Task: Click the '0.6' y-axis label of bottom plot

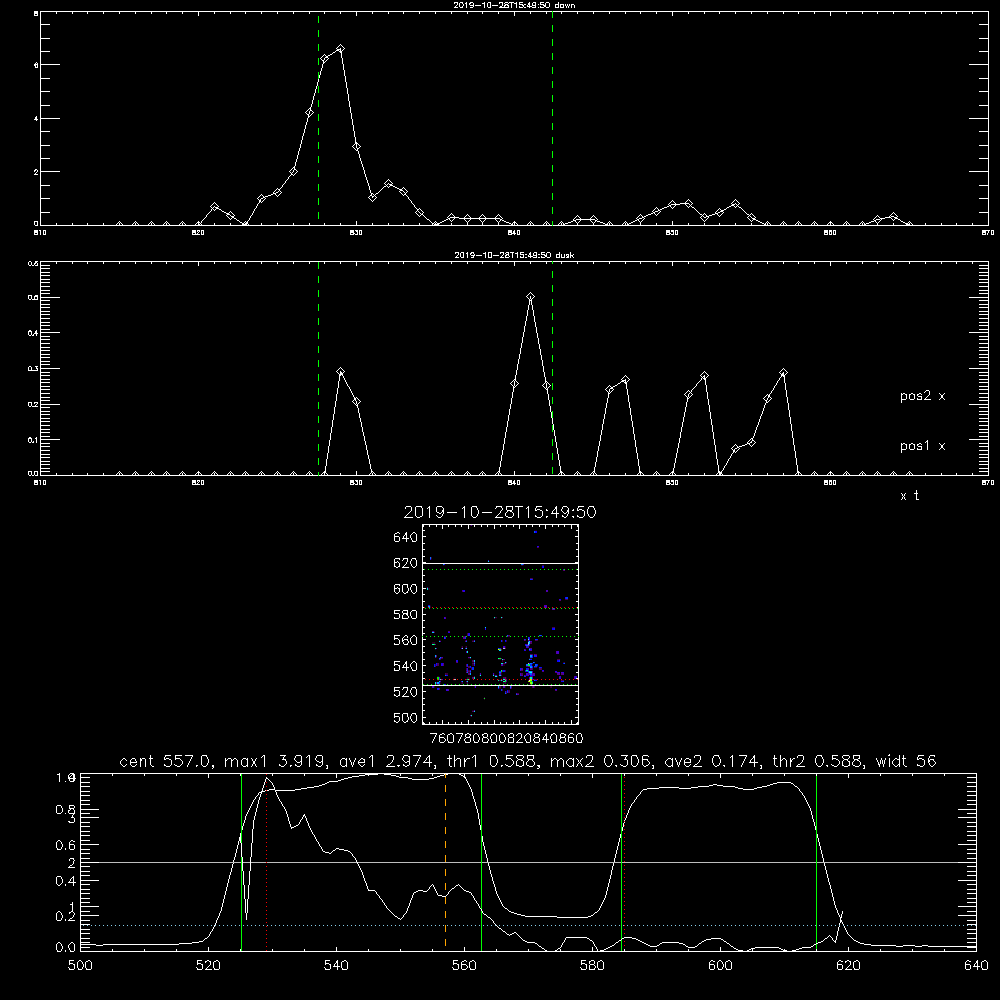Action: coord(66,845)
